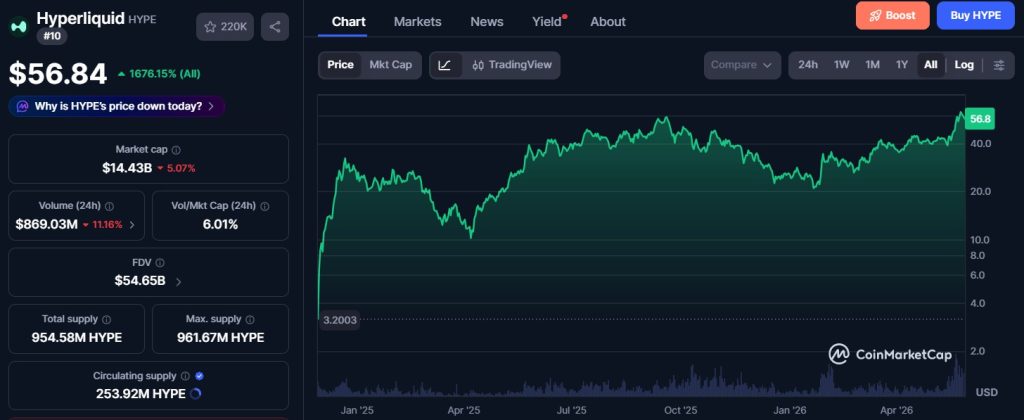Viewport: 1024px width, 420px height.
Task: Open the Yield tab
Action: point(547,22)
